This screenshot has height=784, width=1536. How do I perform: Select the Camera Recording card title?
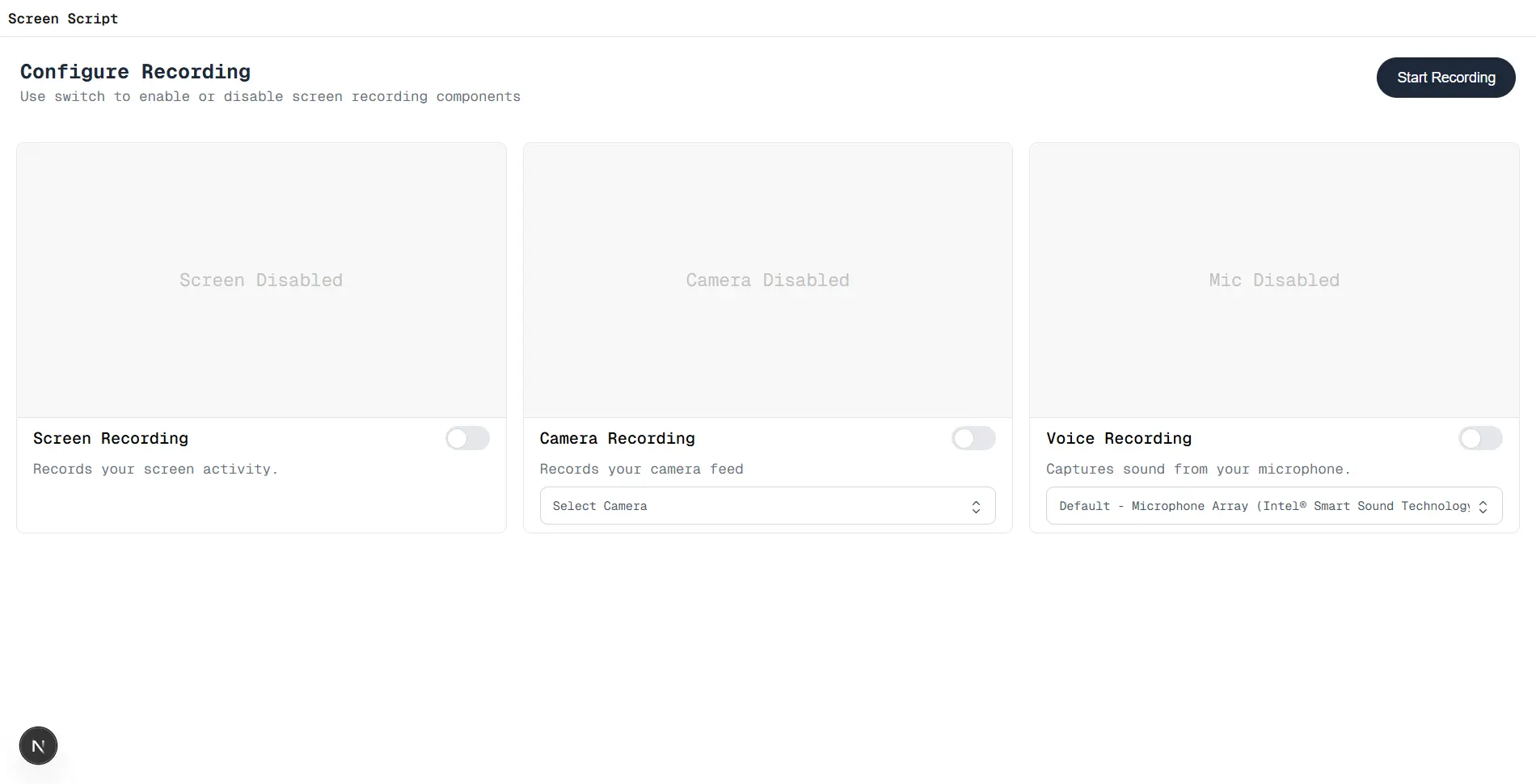pyautogui.click(x=617, y=438)
